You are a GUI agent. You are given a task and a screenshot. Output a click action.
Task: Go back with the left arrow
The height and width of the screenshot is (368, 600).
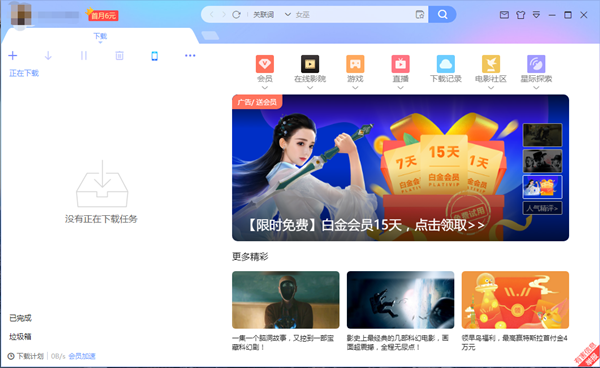(x=212, y=15)
